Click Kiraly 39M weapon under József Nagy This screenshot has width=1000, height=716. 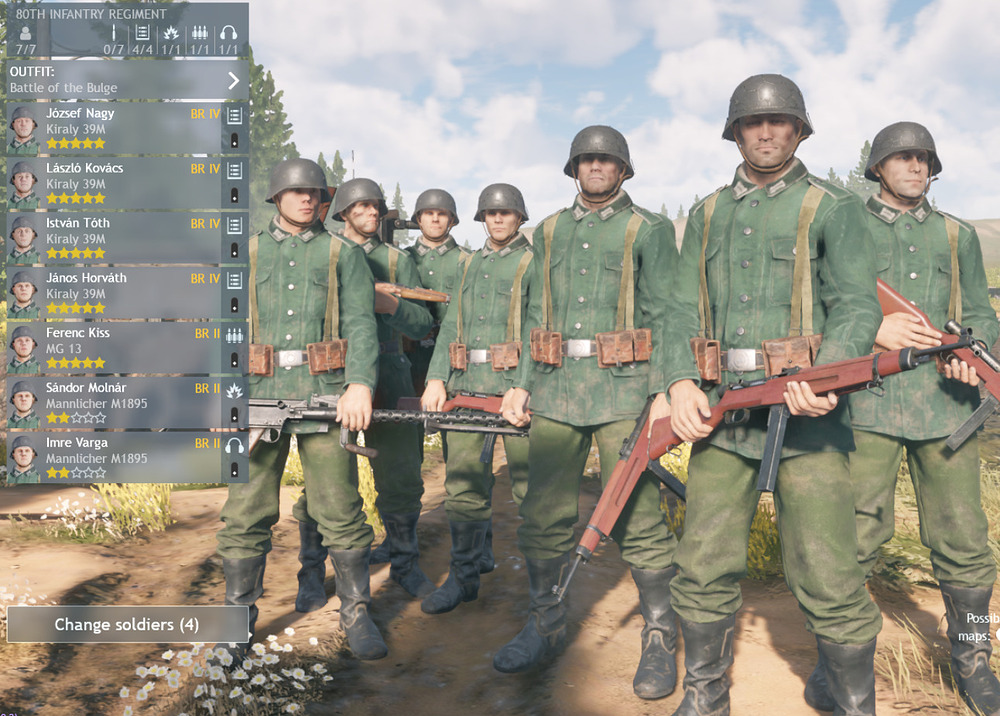[x=75, y=129]
